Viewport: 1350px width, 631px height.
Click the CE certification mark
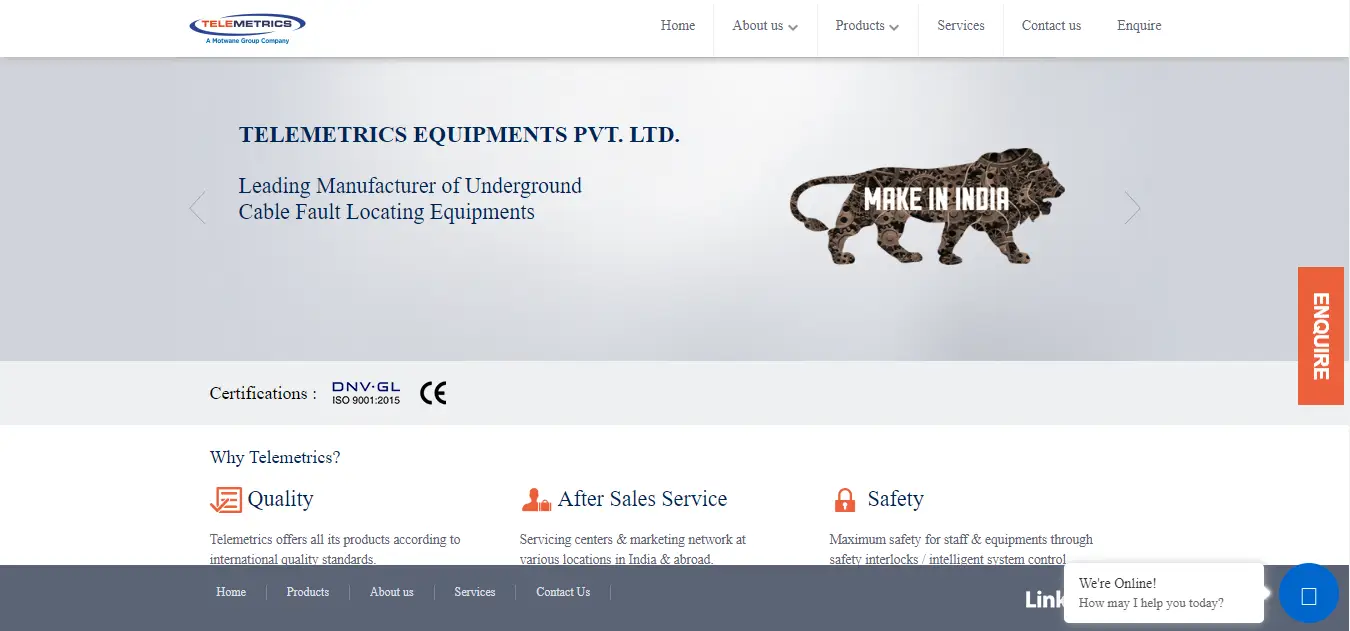433,393
